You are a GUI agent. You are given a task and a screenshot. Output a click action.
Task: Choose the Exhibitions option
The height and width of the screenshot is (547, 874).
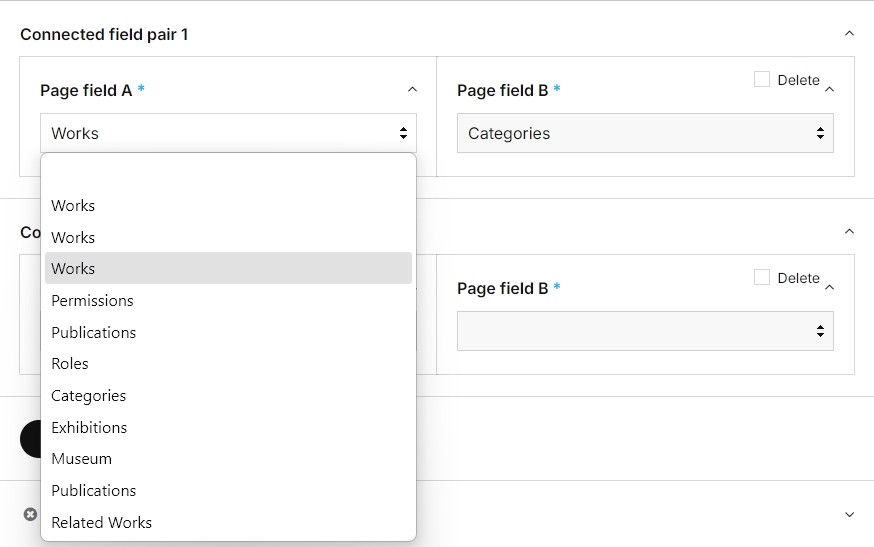click(89, 427)
